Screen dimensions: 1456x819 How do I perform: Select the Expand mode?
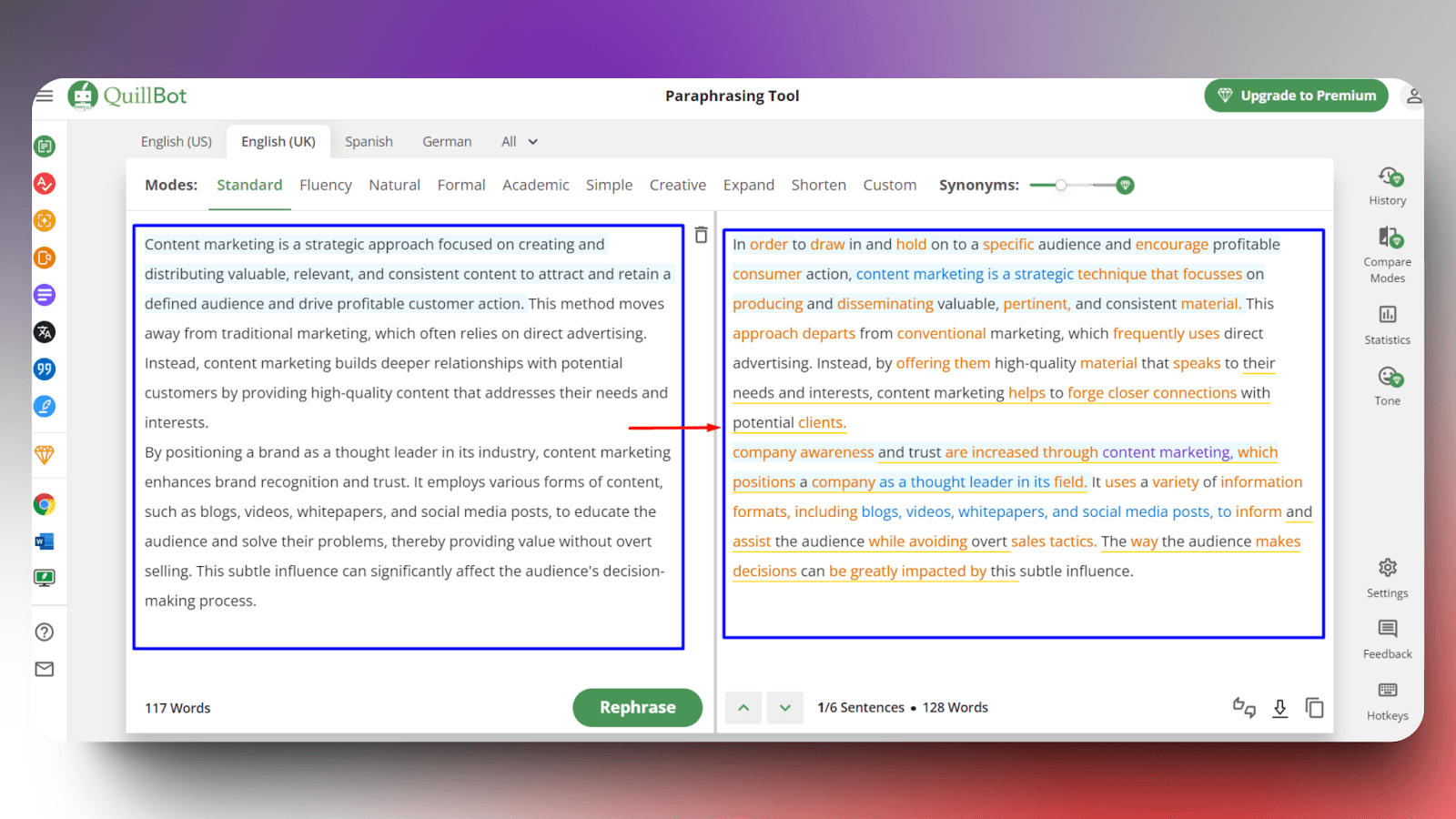[x=749, y=185]
